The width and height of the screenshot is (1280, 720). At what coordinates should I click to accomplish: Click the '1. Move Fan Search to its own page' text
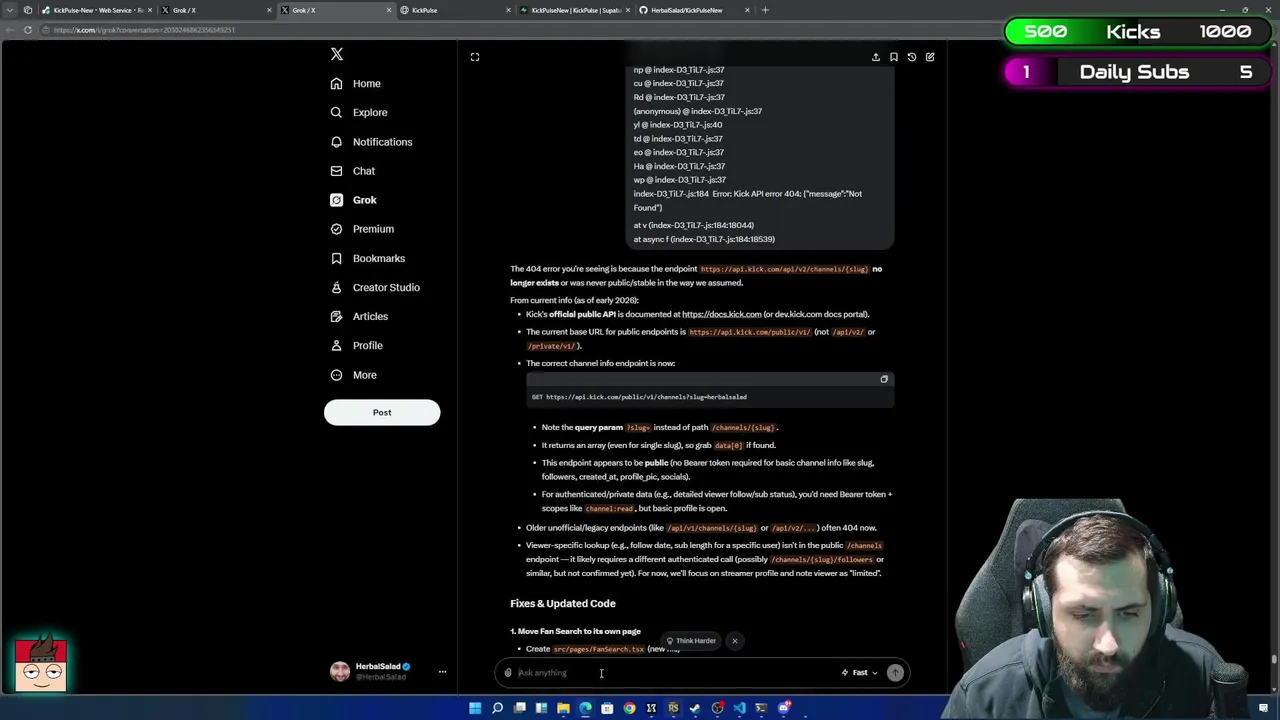pos(575,632)
